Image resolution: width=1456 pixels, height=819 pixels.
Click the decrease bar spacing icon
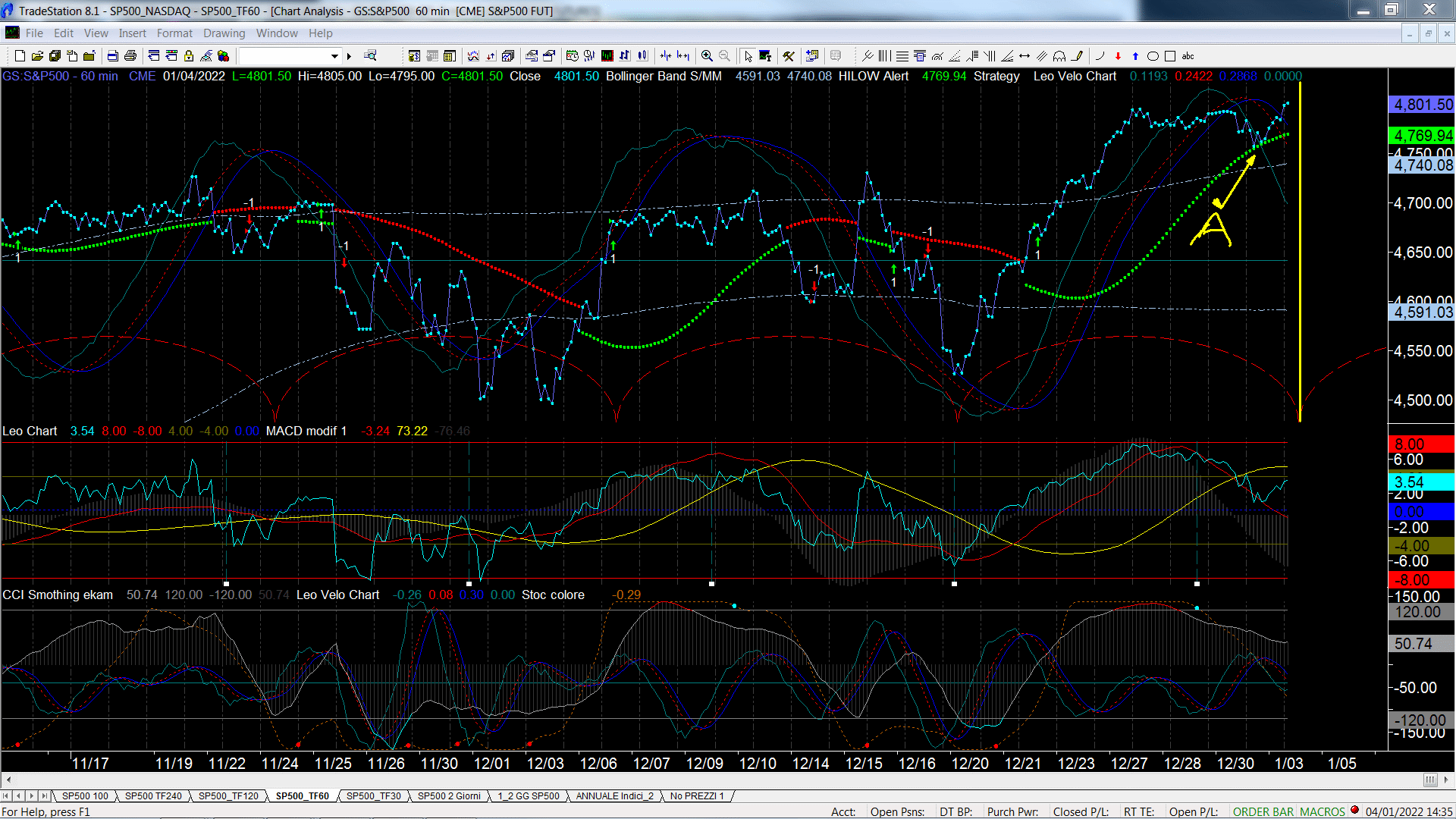click(666, 56)
